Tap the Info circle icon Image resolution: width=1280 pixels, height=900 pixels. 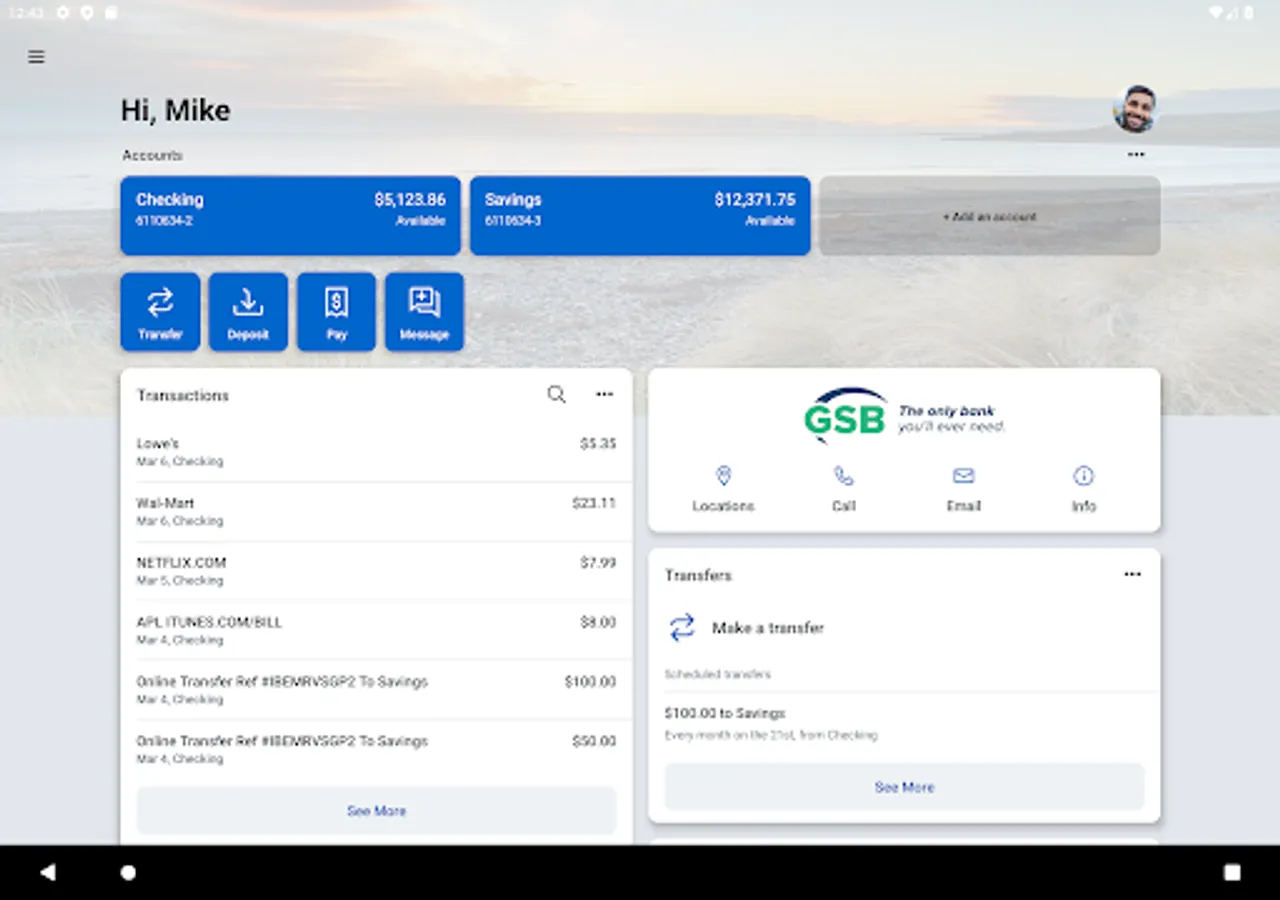point(1084,476)
